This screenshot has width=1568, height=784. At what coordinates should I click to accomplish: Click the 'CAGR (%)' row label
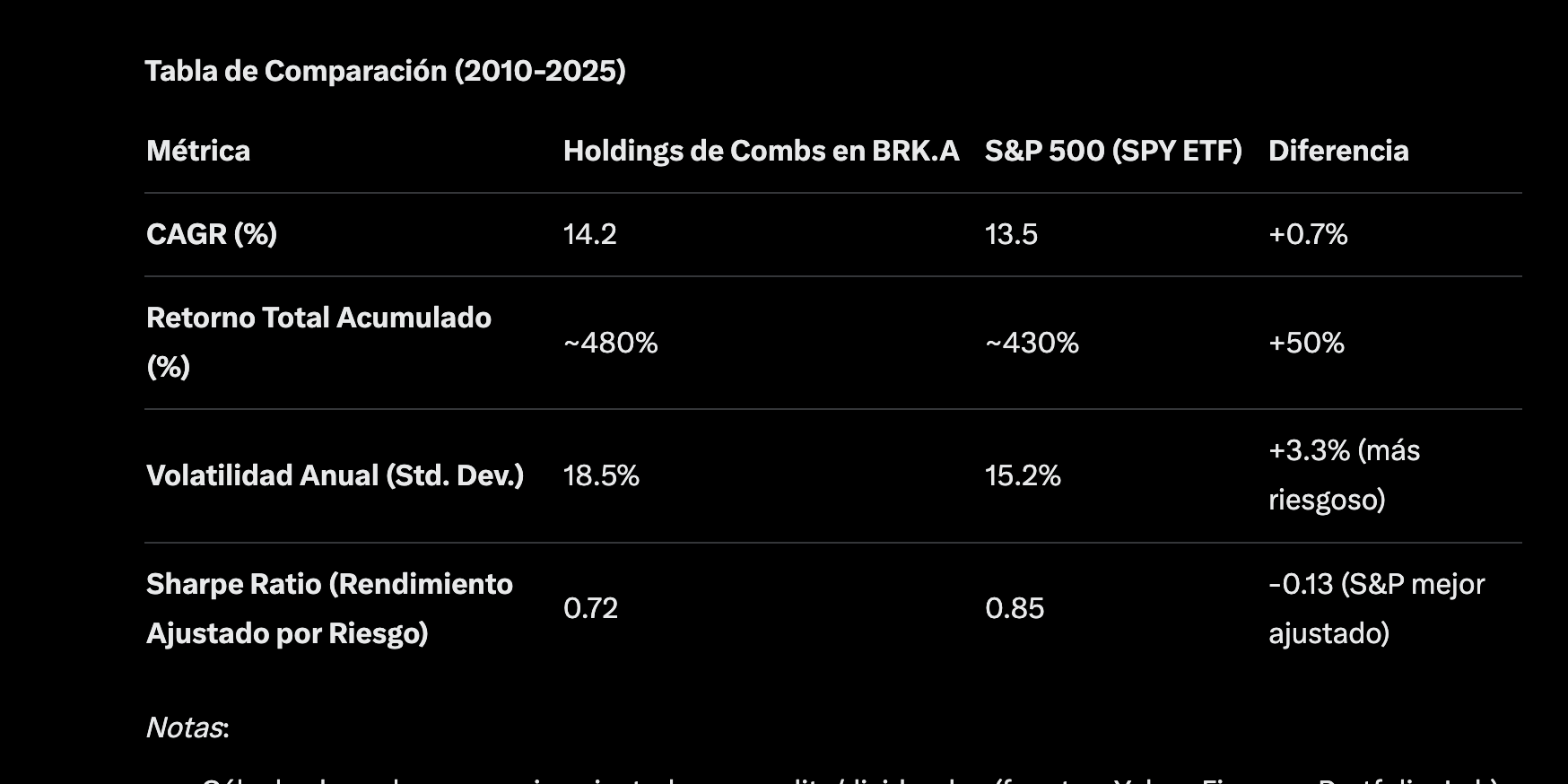[212, 234]
